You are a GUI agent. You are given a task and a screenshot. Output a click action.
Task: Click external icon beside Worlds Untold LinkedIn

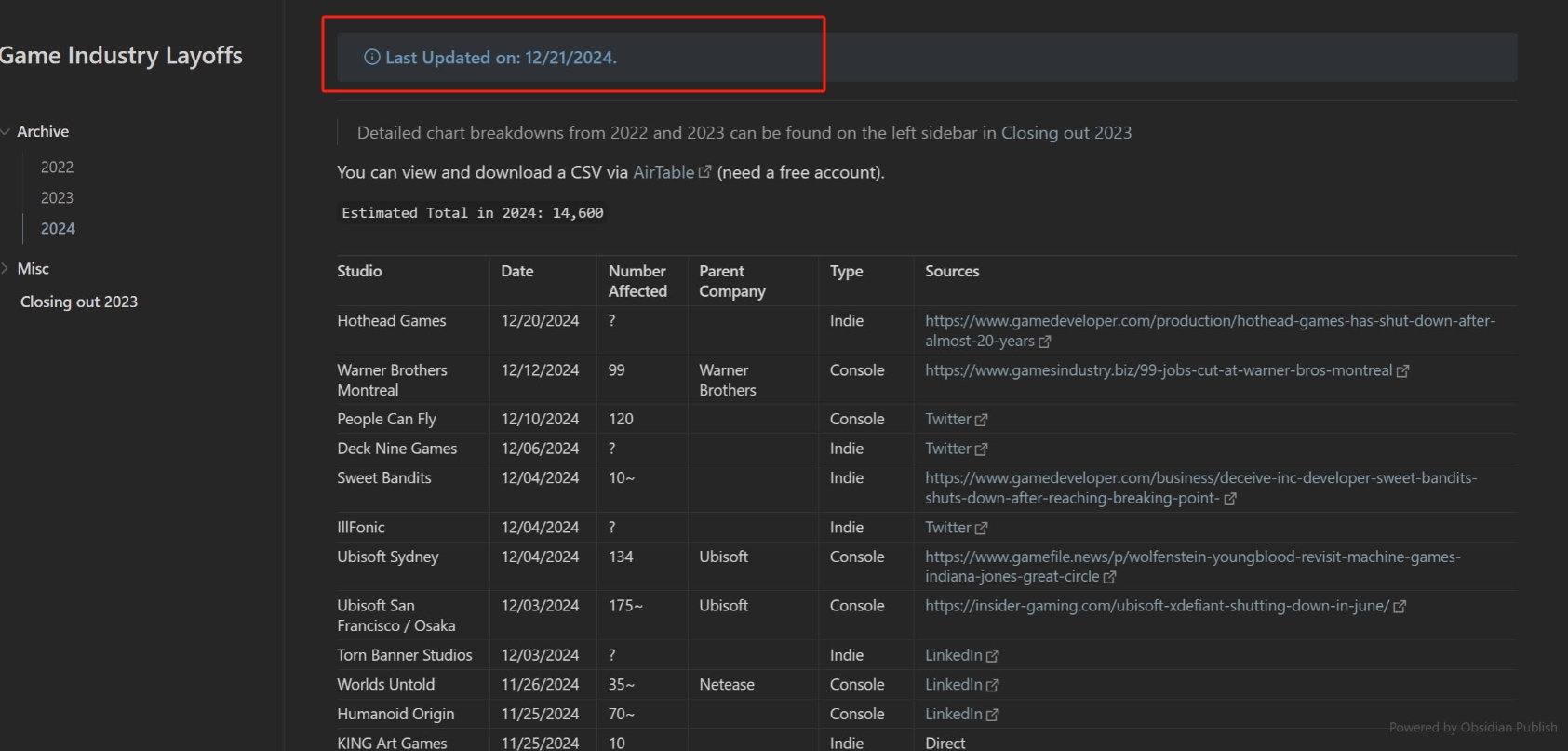(992, 685)
